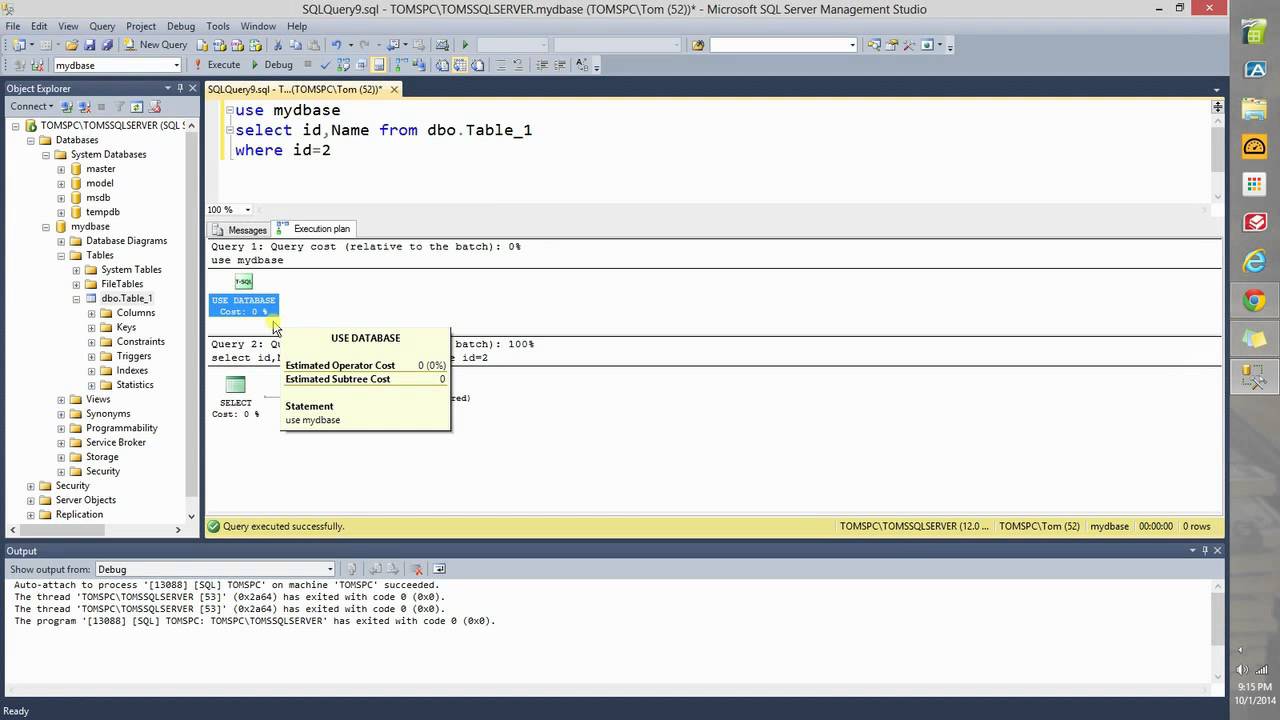Expand the master database node

click(61, 169)
